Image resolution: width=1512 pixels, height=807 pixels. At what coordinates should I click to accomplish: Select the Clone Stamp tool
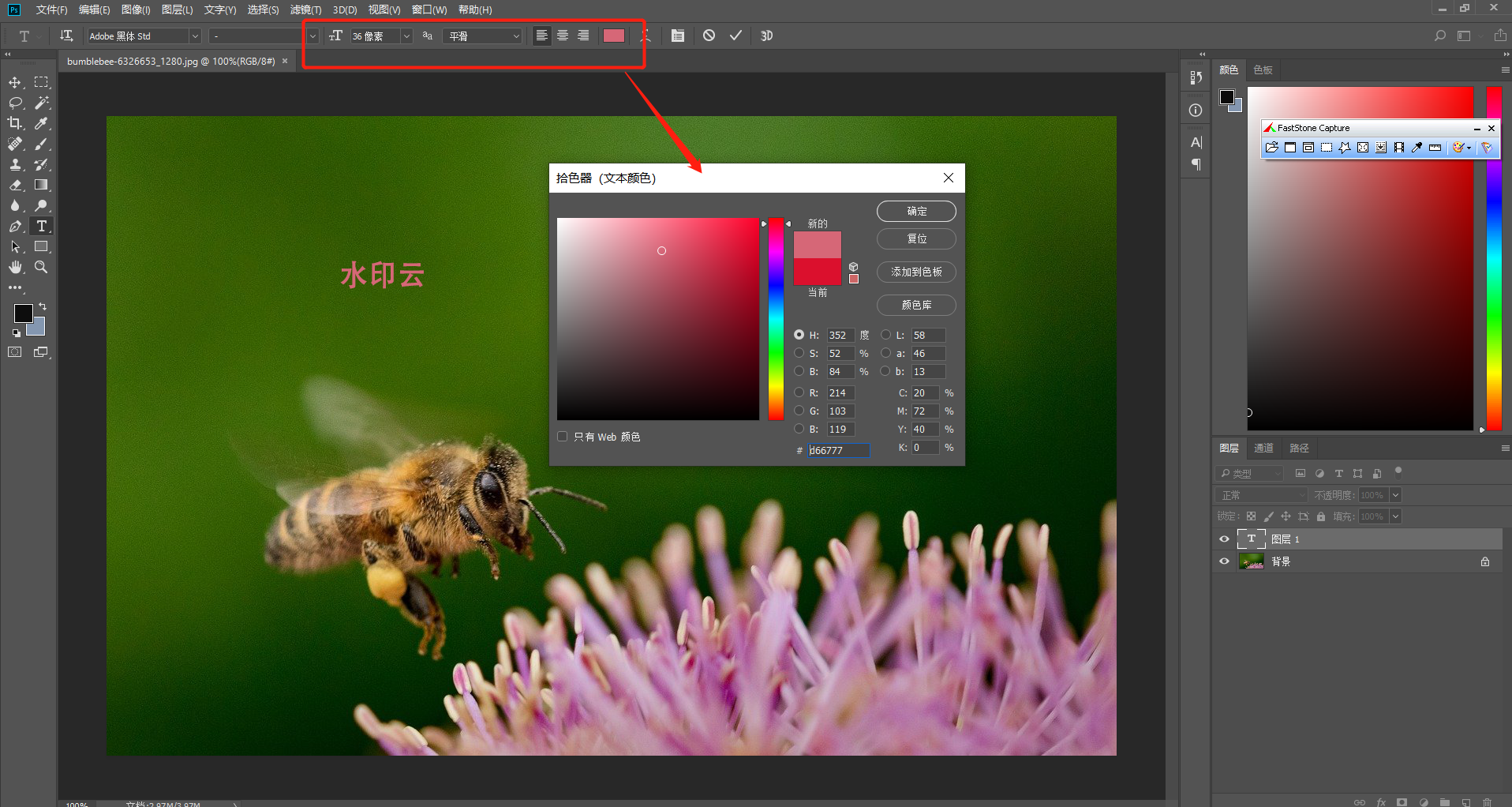pos(15,165)
